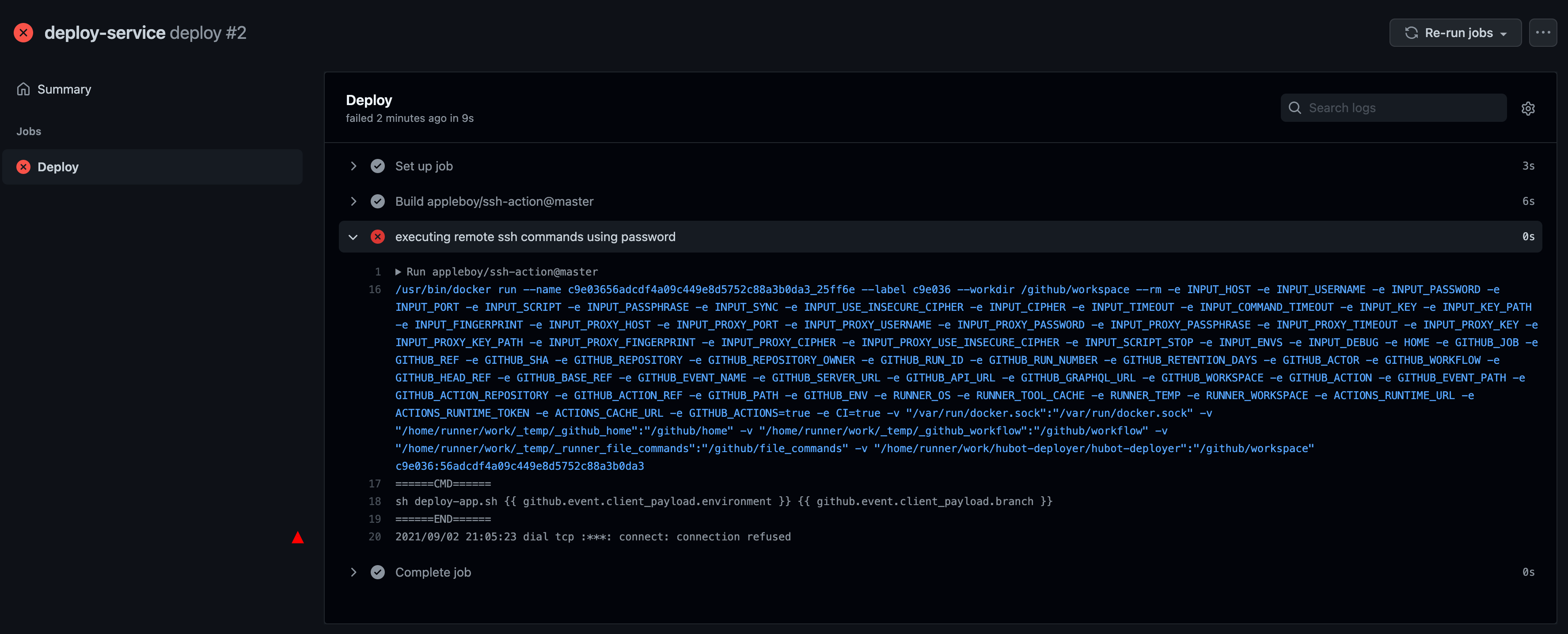Screen dimensions: 1568x634
Task: Expand the Build appleboy/ssh-action@master step
Action: (x=353, y=201)
